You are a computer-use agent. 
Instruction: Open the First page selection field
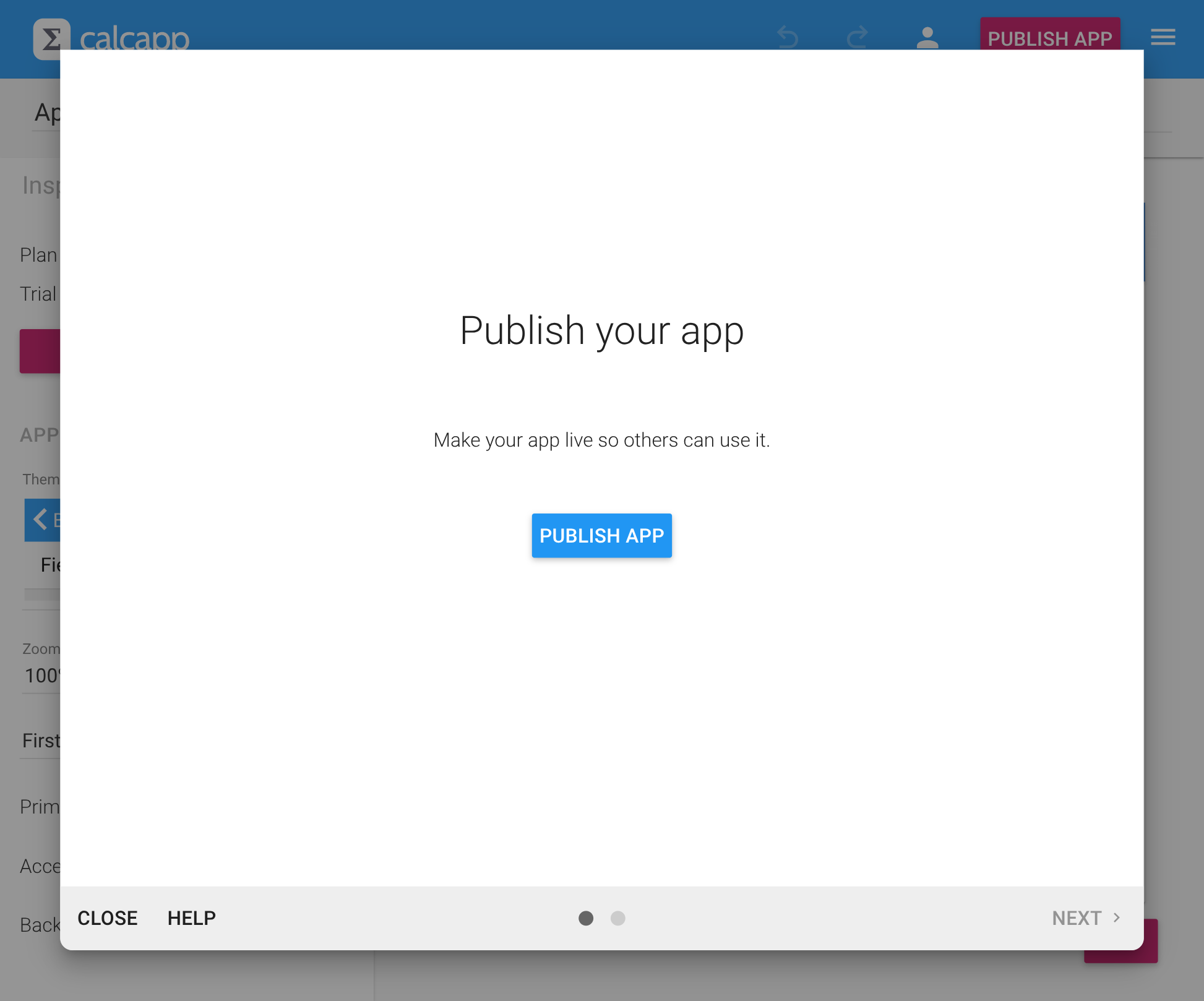pyautogui.click(x=41, y=741)
